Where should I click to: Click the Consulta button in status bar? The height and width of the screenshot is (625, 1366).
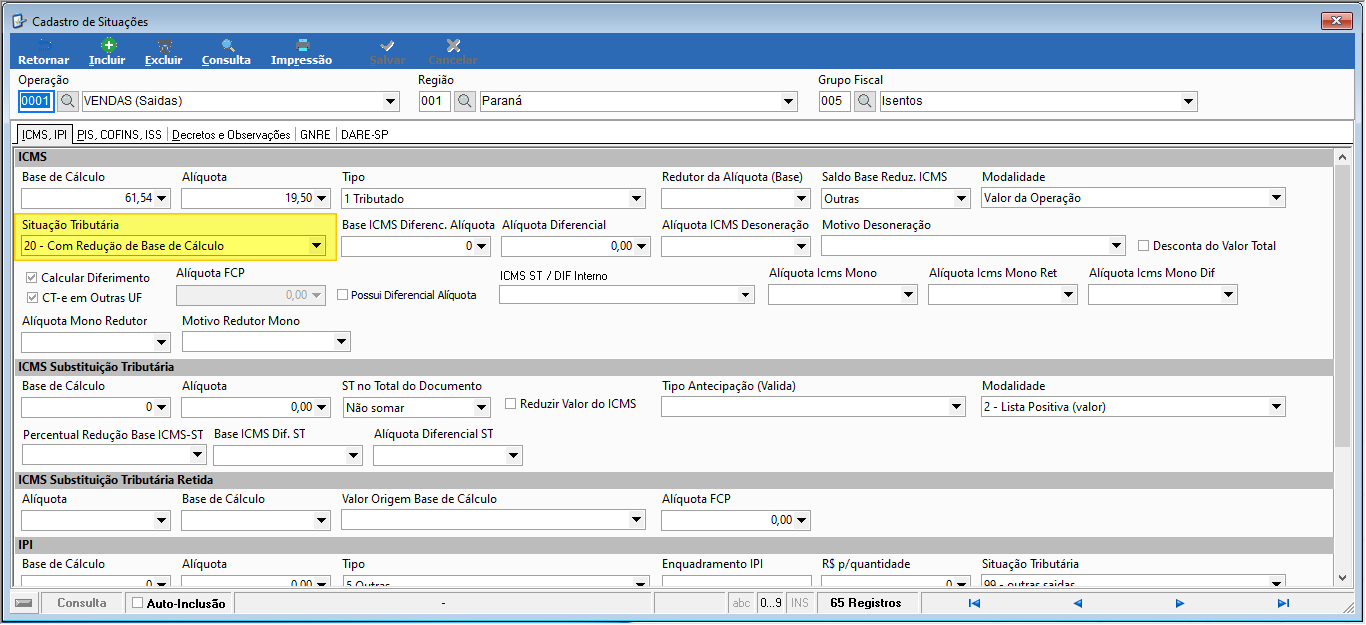[x=82, y=603]
